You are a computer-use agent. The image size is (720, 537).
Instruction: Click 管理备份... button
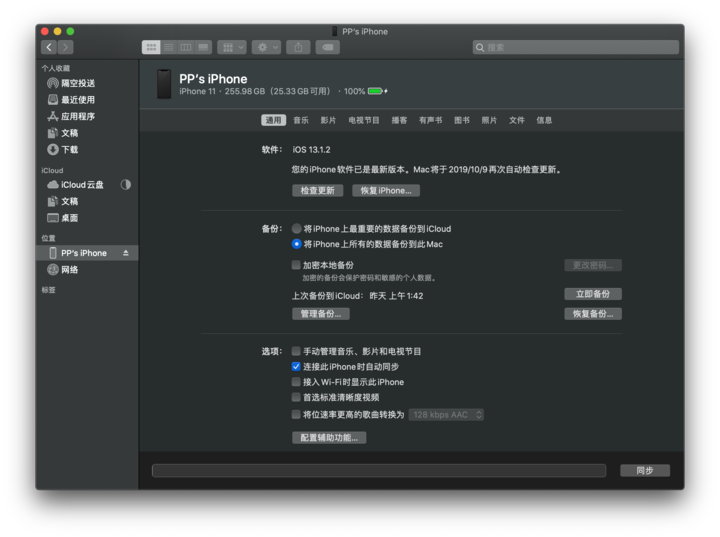321,314
